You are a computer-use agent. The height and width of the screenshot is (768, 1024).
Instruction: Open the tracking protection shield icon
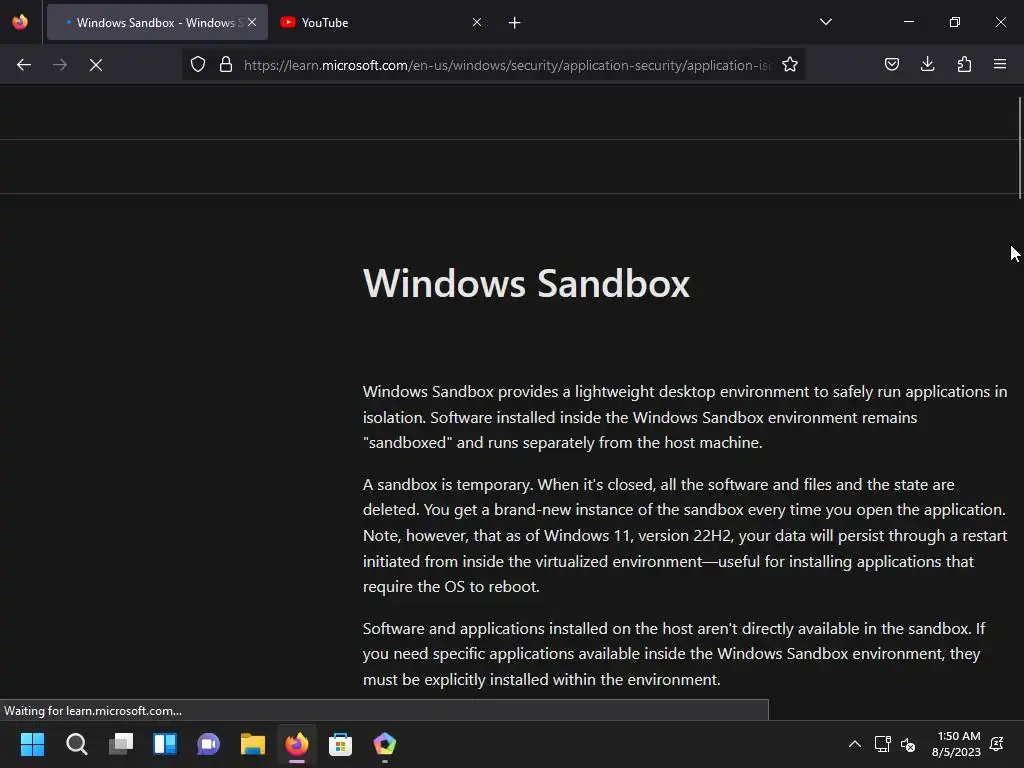pos(198,65)
